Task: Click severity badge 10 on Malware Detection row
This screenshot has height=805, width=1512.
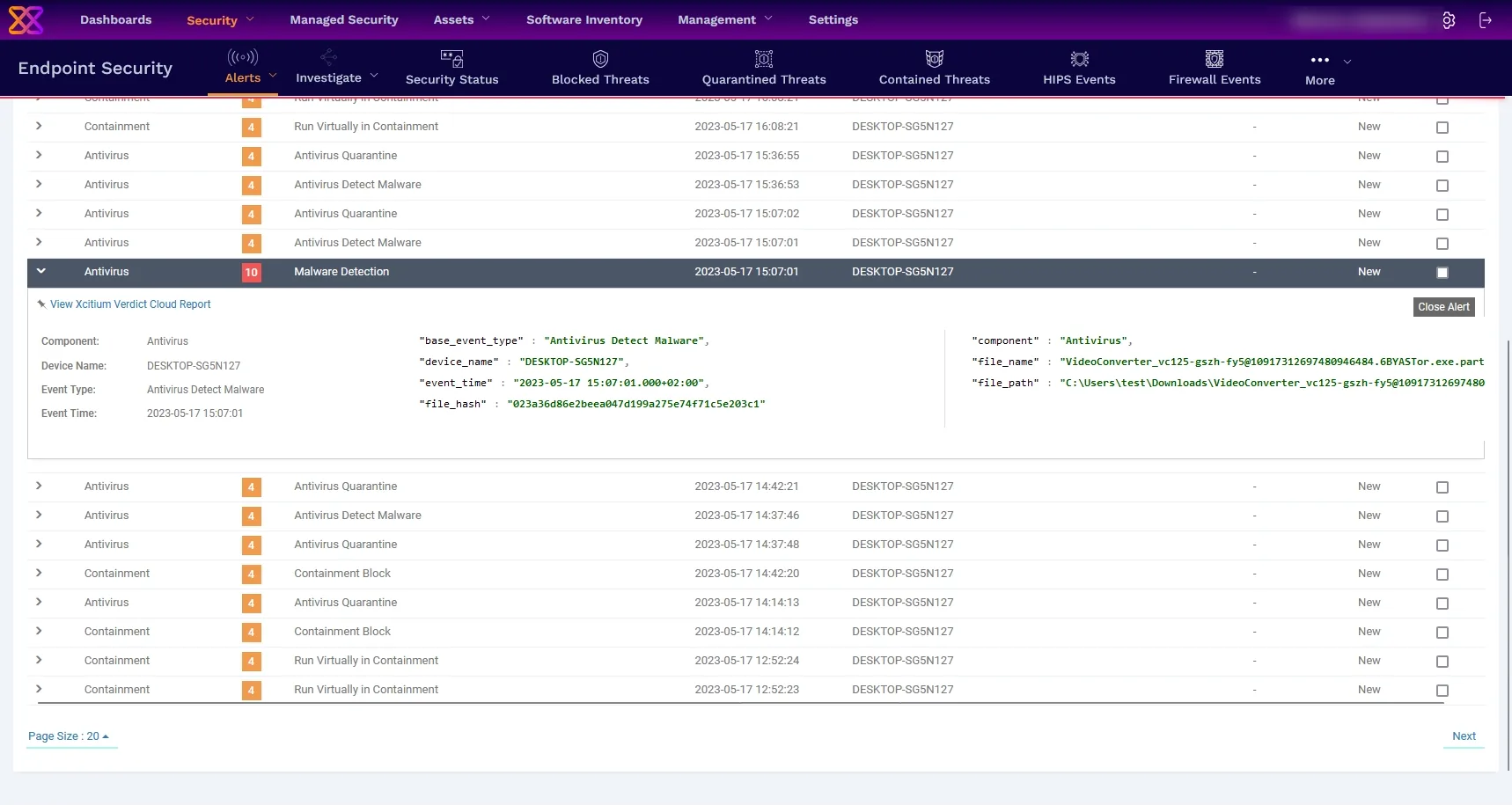Action: click(x=252, y=273)
